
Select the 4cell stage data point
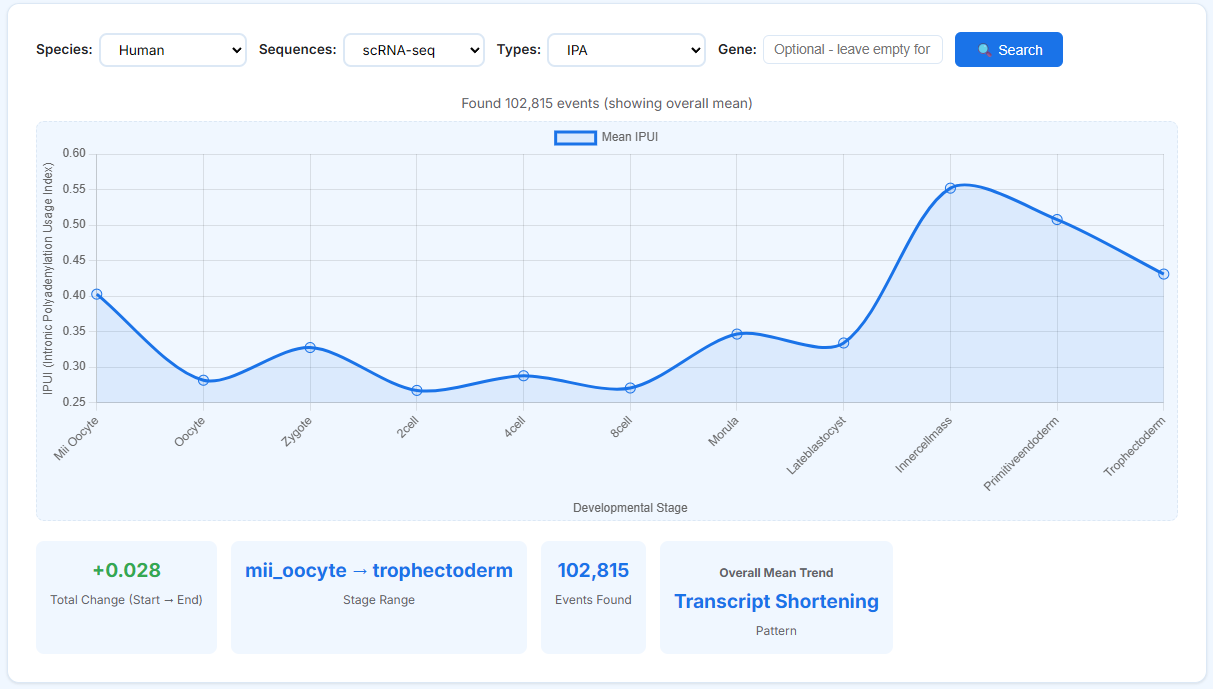click(x=523, y=375)
